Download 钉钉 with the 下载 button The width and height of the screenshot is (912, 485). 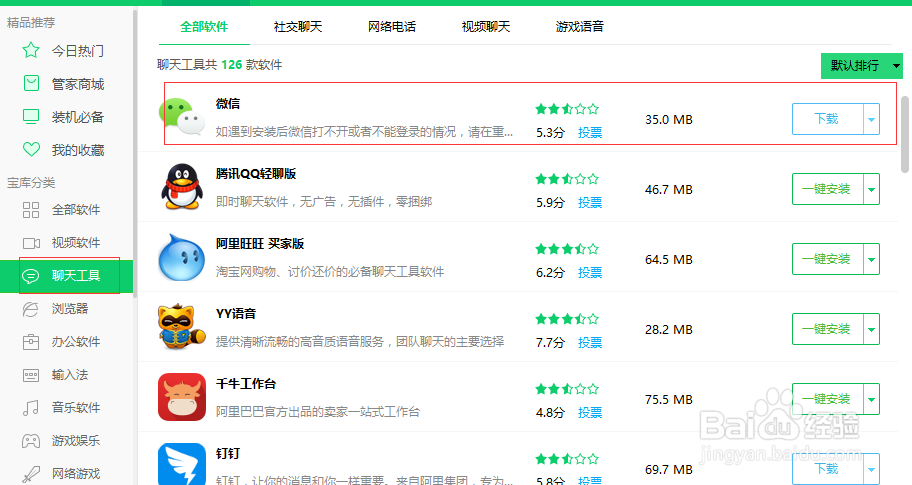click(x=828, y=469)
